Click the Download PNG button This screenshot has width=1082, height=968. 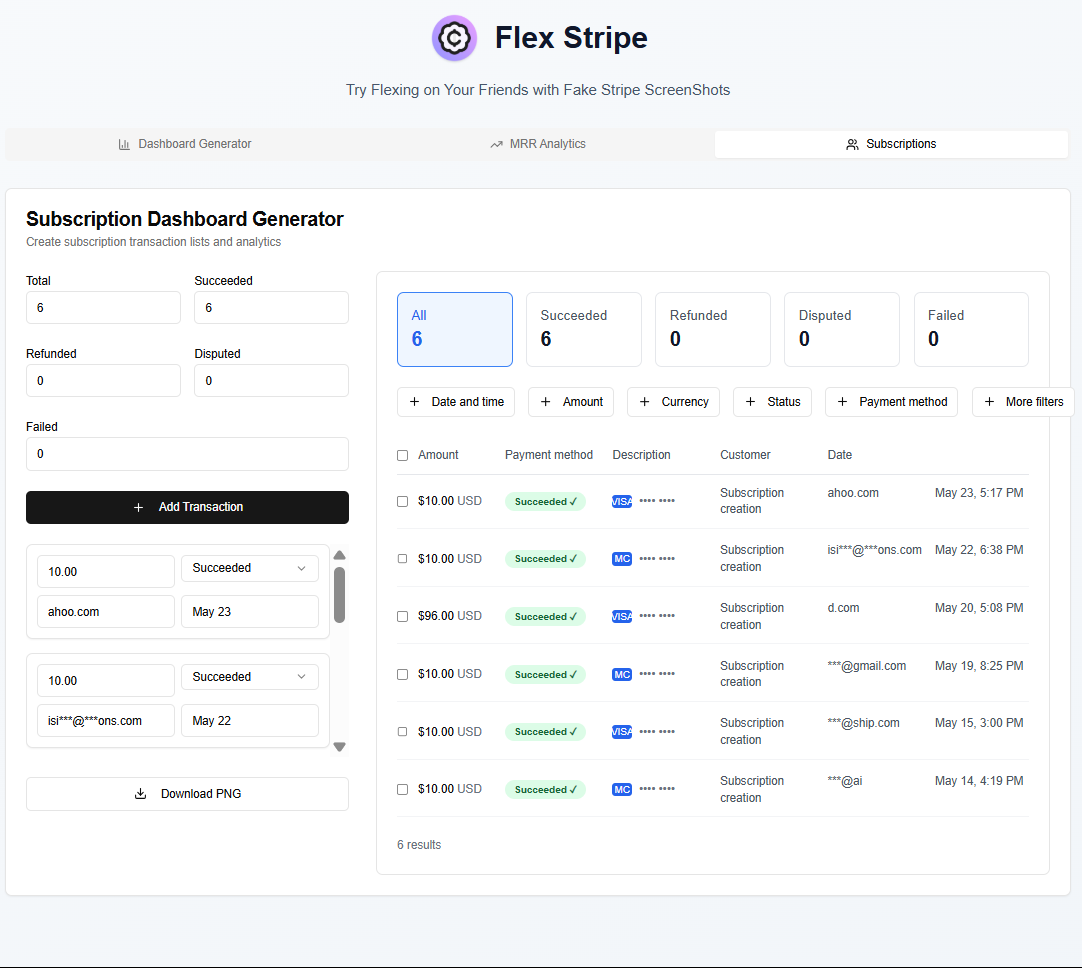click(188, 793)
